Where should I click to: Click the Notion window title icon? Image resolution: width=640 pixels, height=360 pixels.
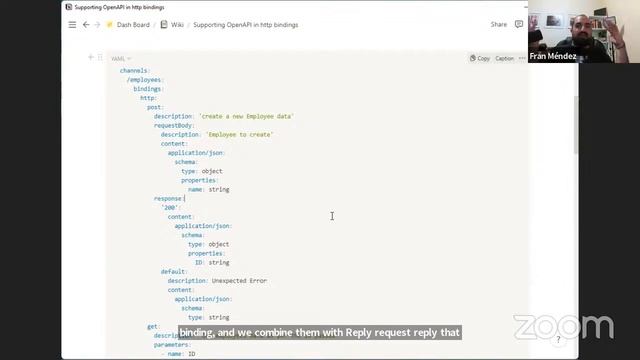(69, 7)
